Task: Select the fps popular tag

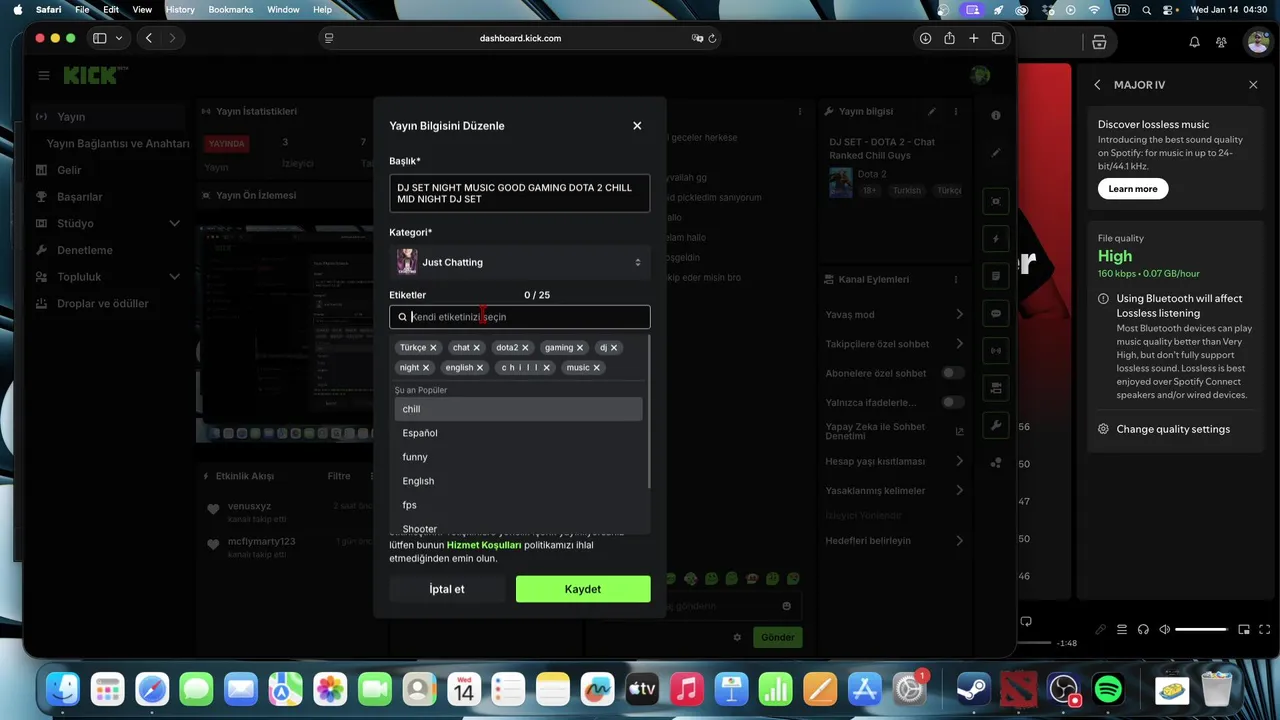Action: pyautogui.click(x=518, y=505)
